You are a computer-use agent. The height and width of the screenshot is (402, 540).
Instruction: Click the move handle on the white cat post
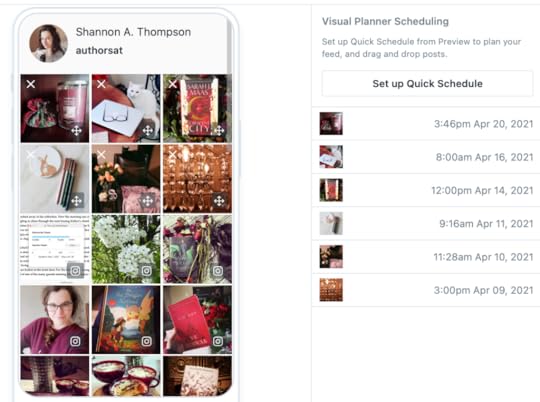click(148, 131)
